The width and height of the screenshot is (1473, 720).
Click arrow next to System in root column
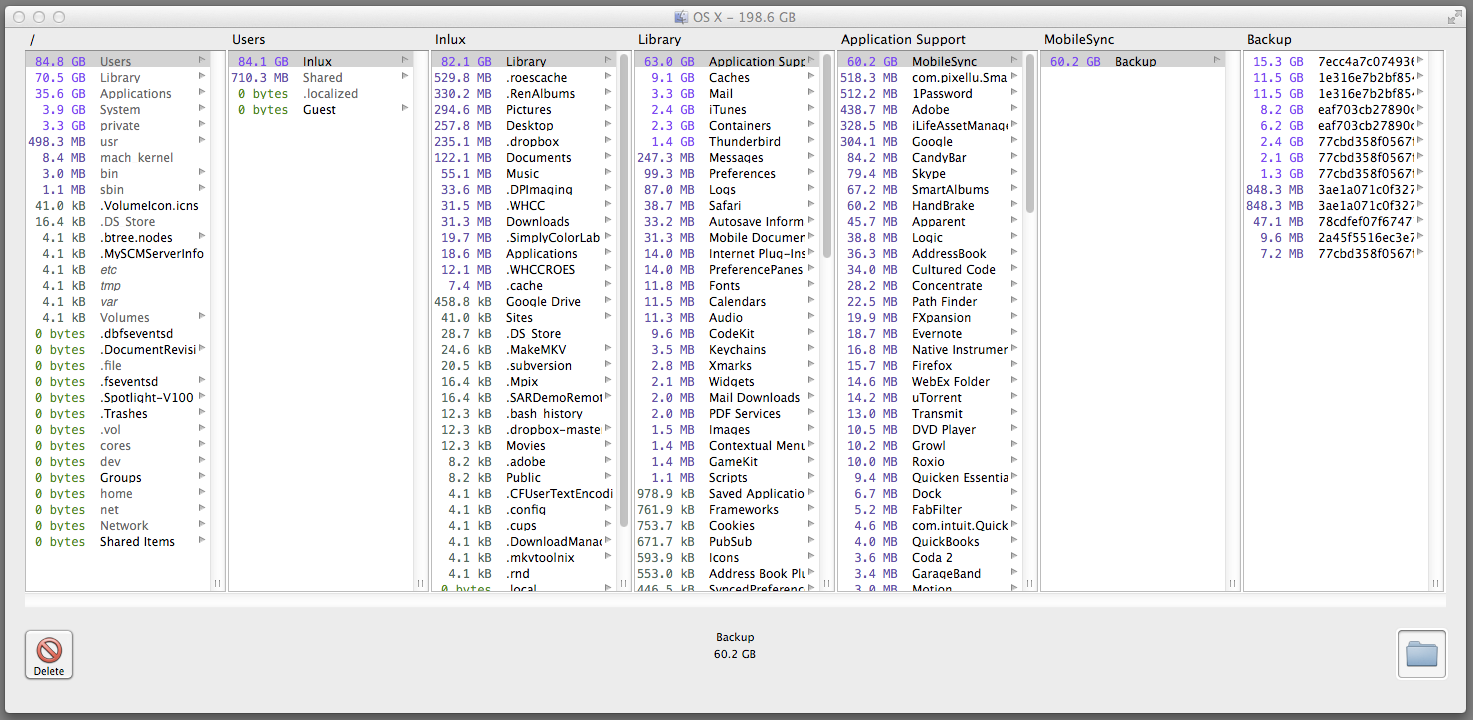[202, 108]
